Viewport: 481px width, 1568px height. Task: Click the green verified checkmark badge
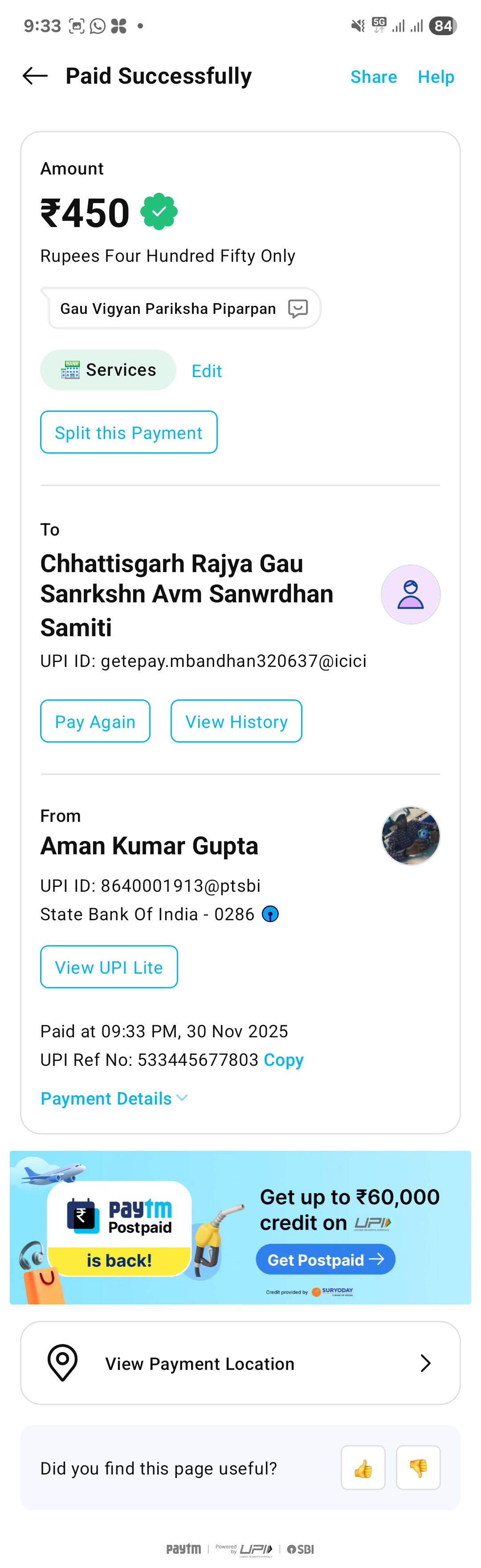click(159, 212)
